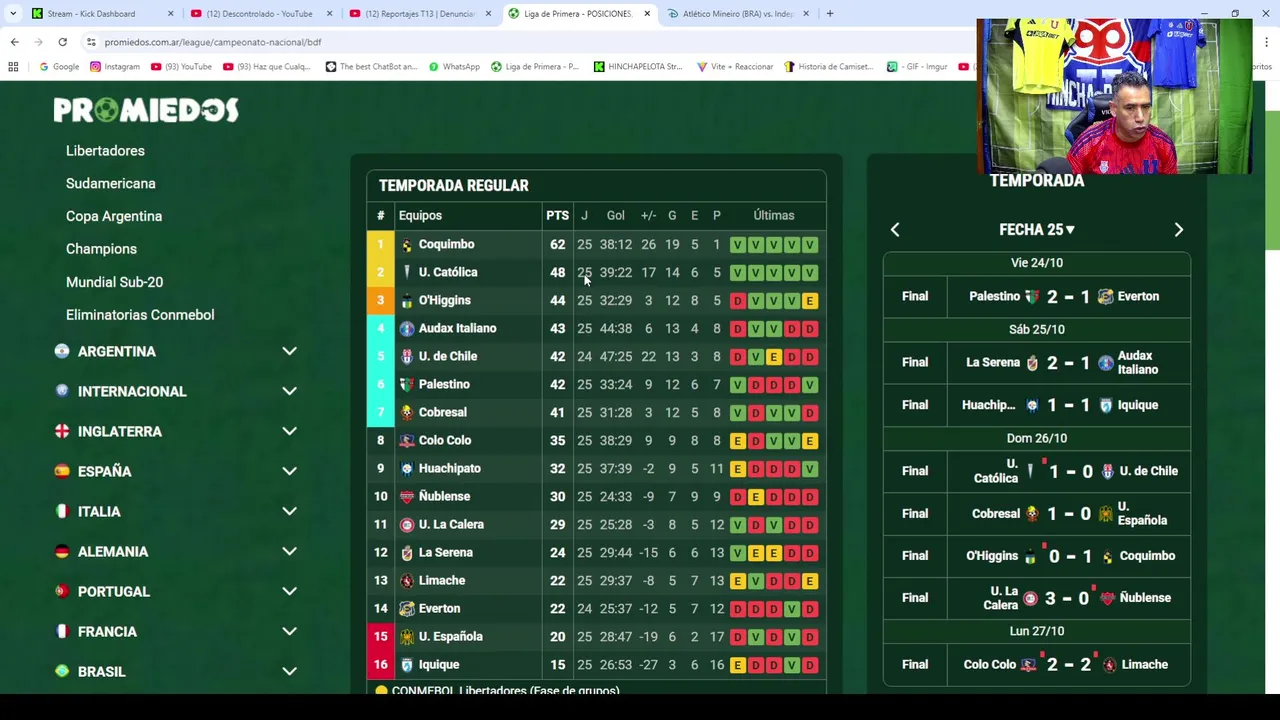Expand the ARGENTINA section chevron
1280x720 pixels.
point(289,351)
